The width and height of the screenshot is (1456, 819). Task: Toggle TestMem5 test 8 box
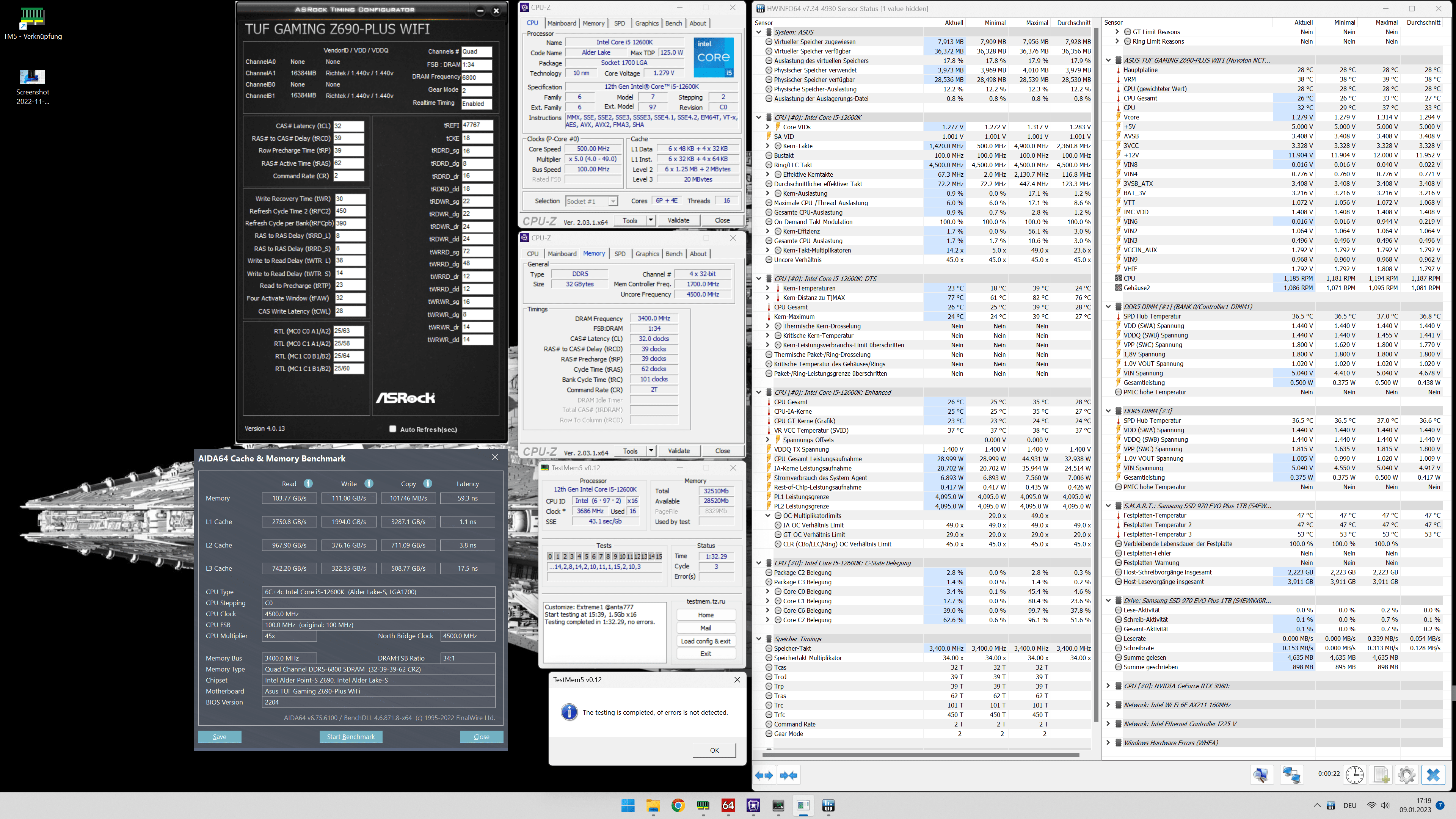tap(607, 556)
